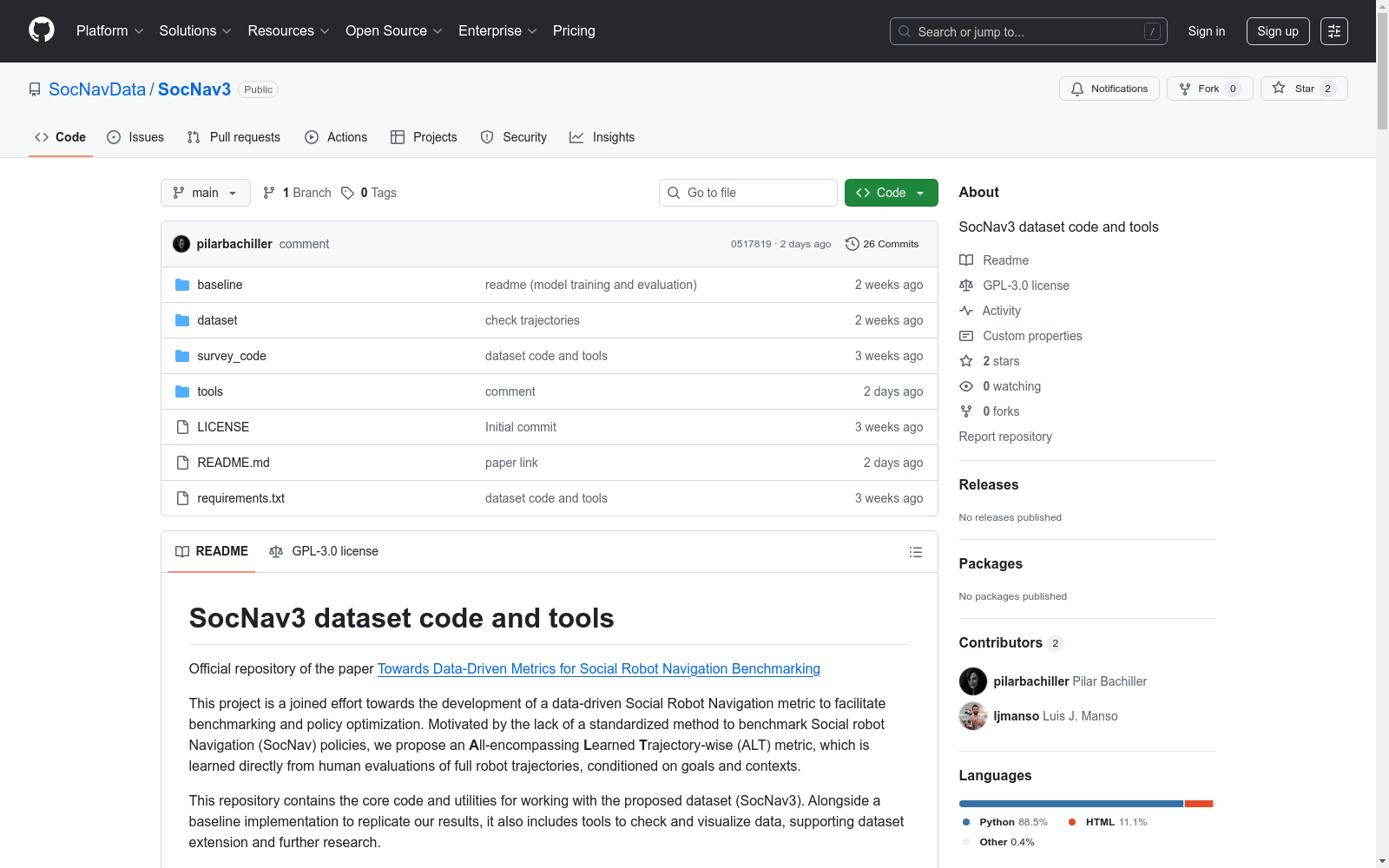This screenshot has width=1389, height=868.
Task: Open the green Code dropdown
Action: [x=891, y=193]
